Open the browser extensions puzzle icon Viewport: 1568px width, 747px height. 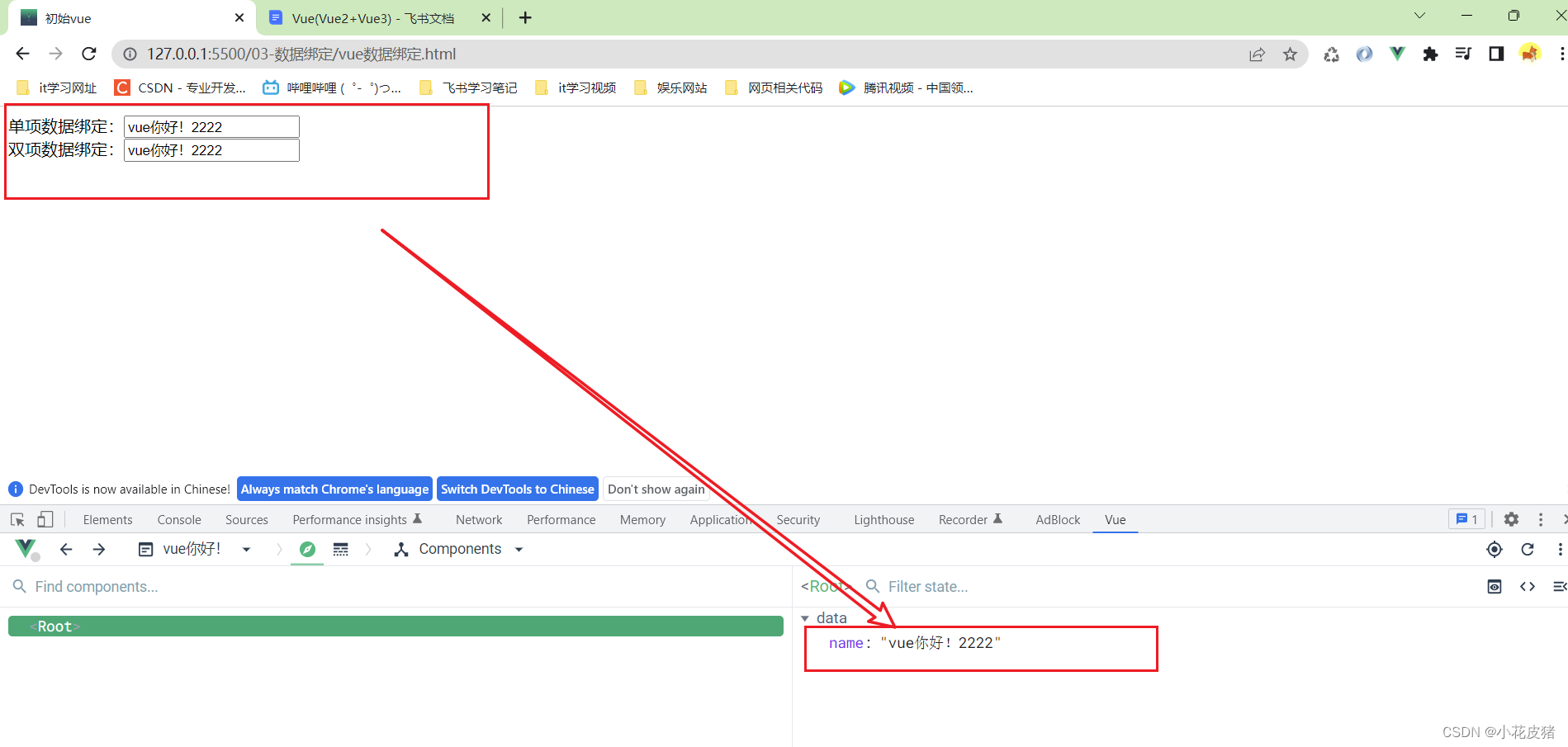[x=1430, y=54]
